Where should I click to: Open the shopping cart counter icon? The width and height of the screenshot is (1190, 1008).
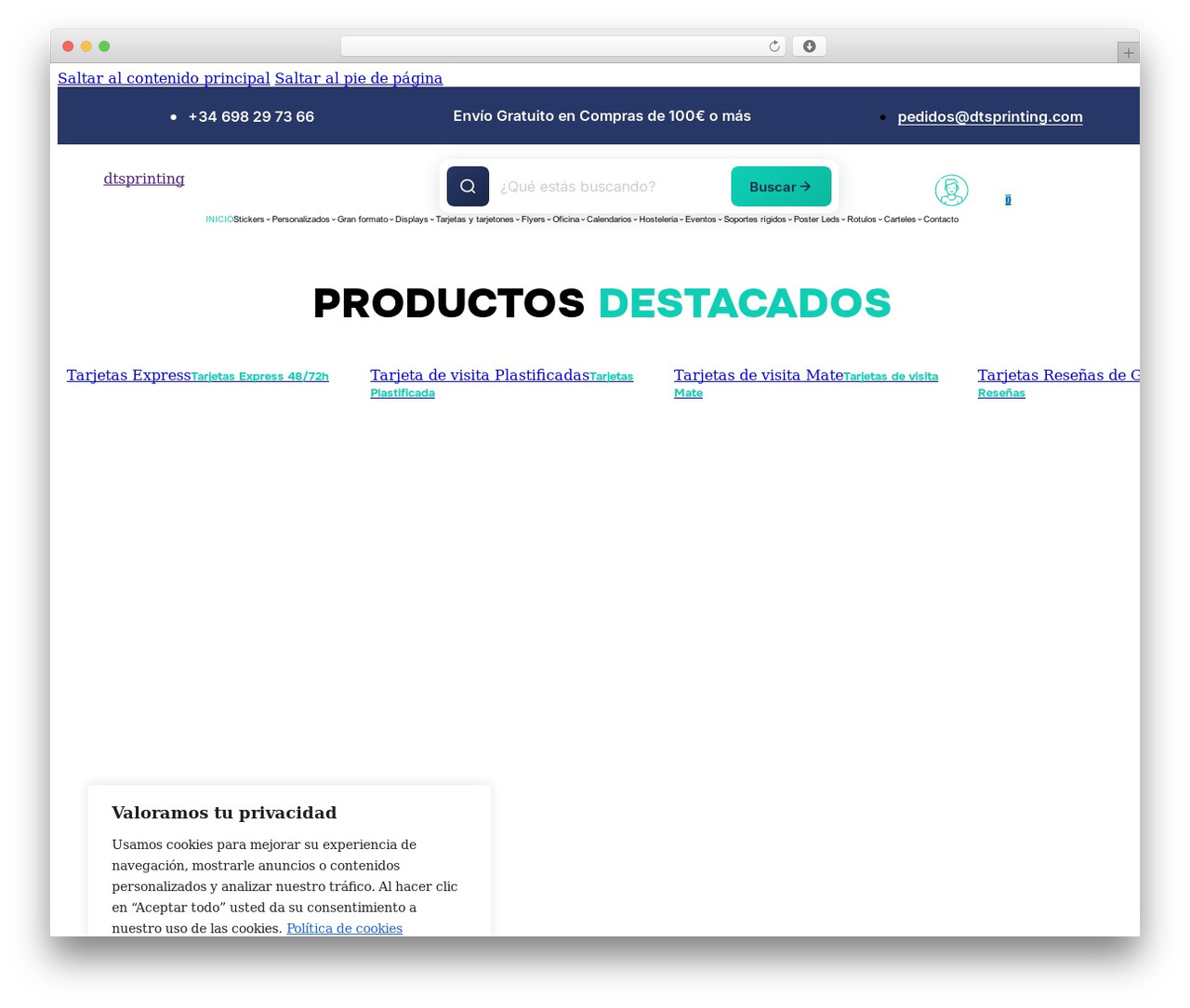point(1008,200)
